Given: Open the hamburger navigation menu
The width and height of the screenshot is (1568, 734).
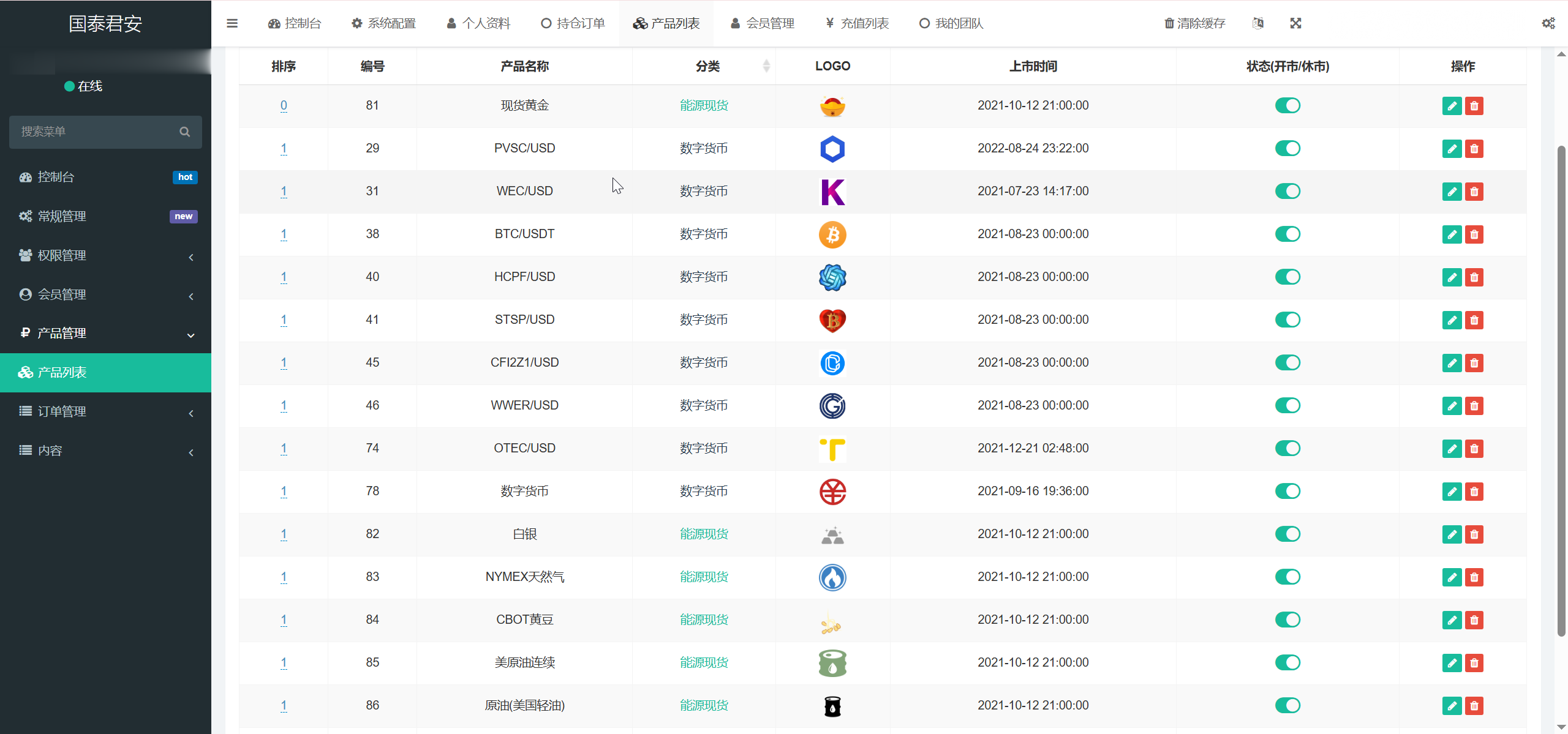Looking at the screenshot, I should (x=232, y=23).
